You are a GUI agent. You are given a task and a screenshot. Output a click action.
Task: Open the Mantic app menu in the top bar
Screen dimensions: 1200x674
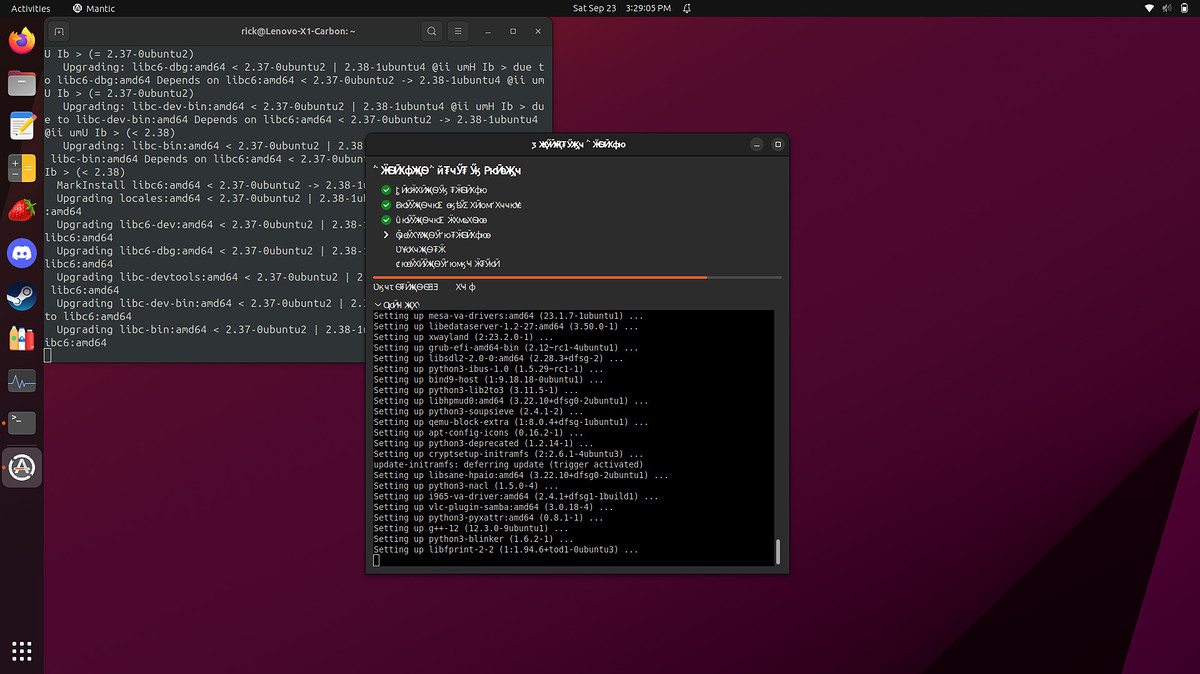94,8
